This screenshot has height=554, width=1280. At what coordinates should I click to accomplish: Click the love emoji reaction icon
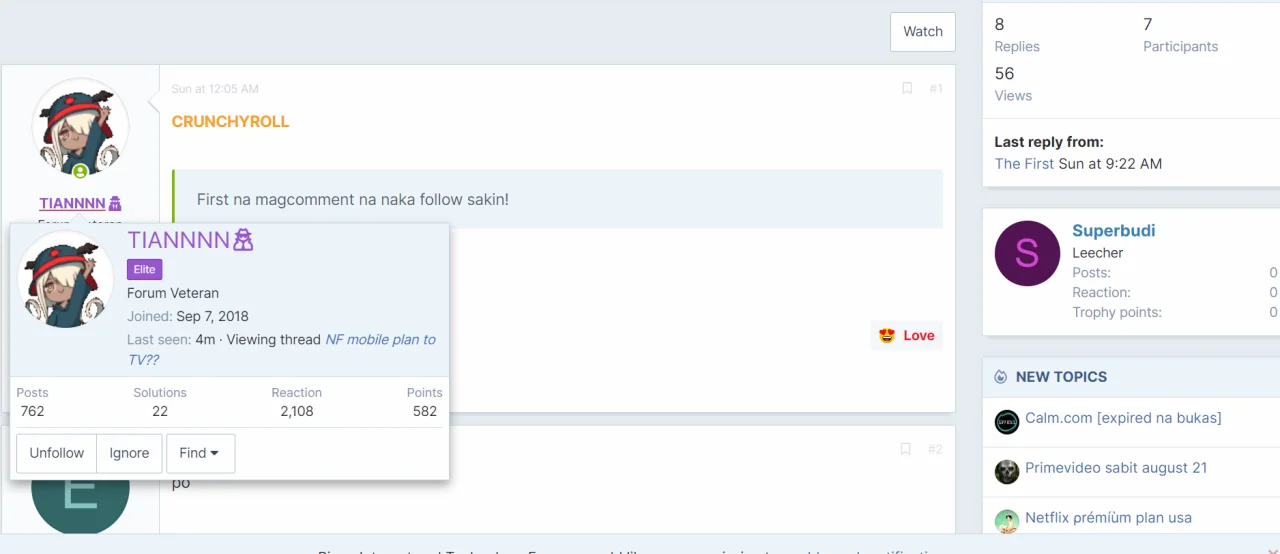click(x=887, y=335)
